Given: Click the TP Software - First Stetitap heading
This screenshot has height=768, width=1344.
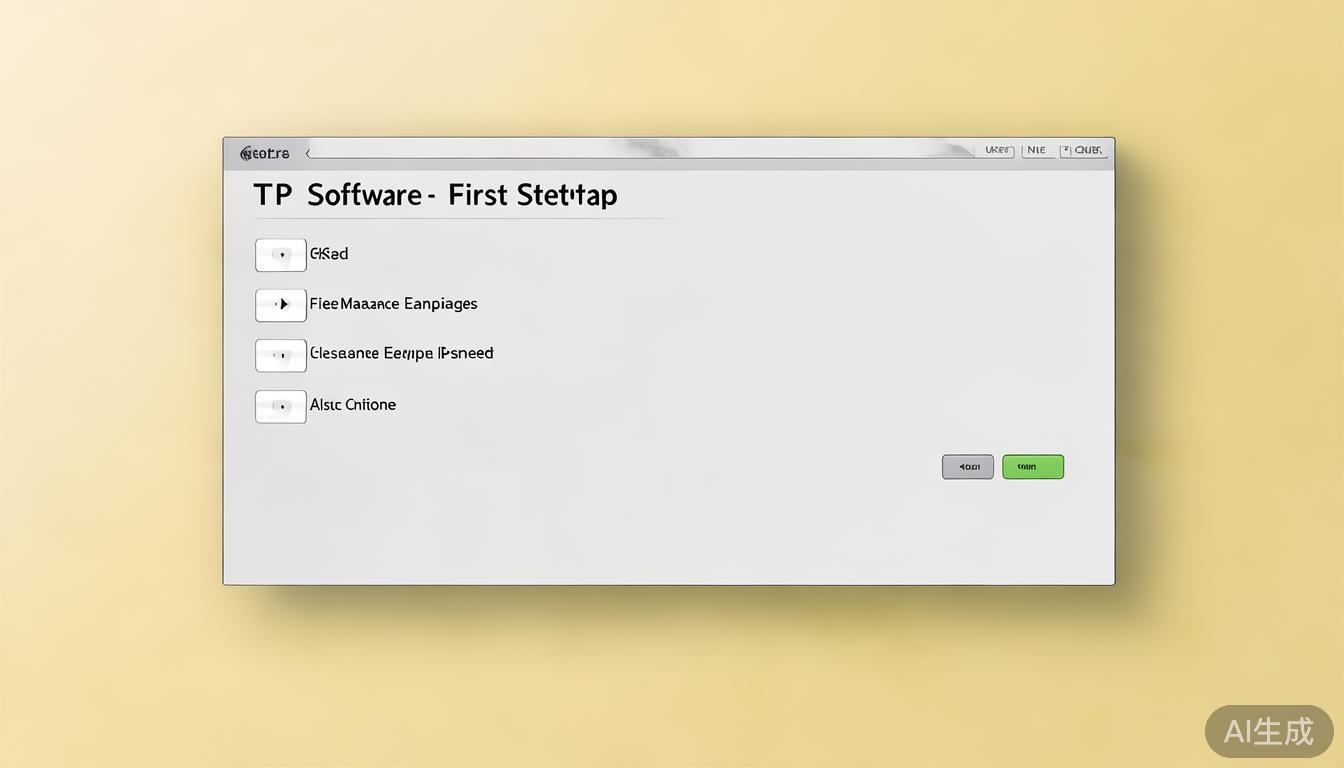Looking at the screenshot, I should tap(435, 195).
